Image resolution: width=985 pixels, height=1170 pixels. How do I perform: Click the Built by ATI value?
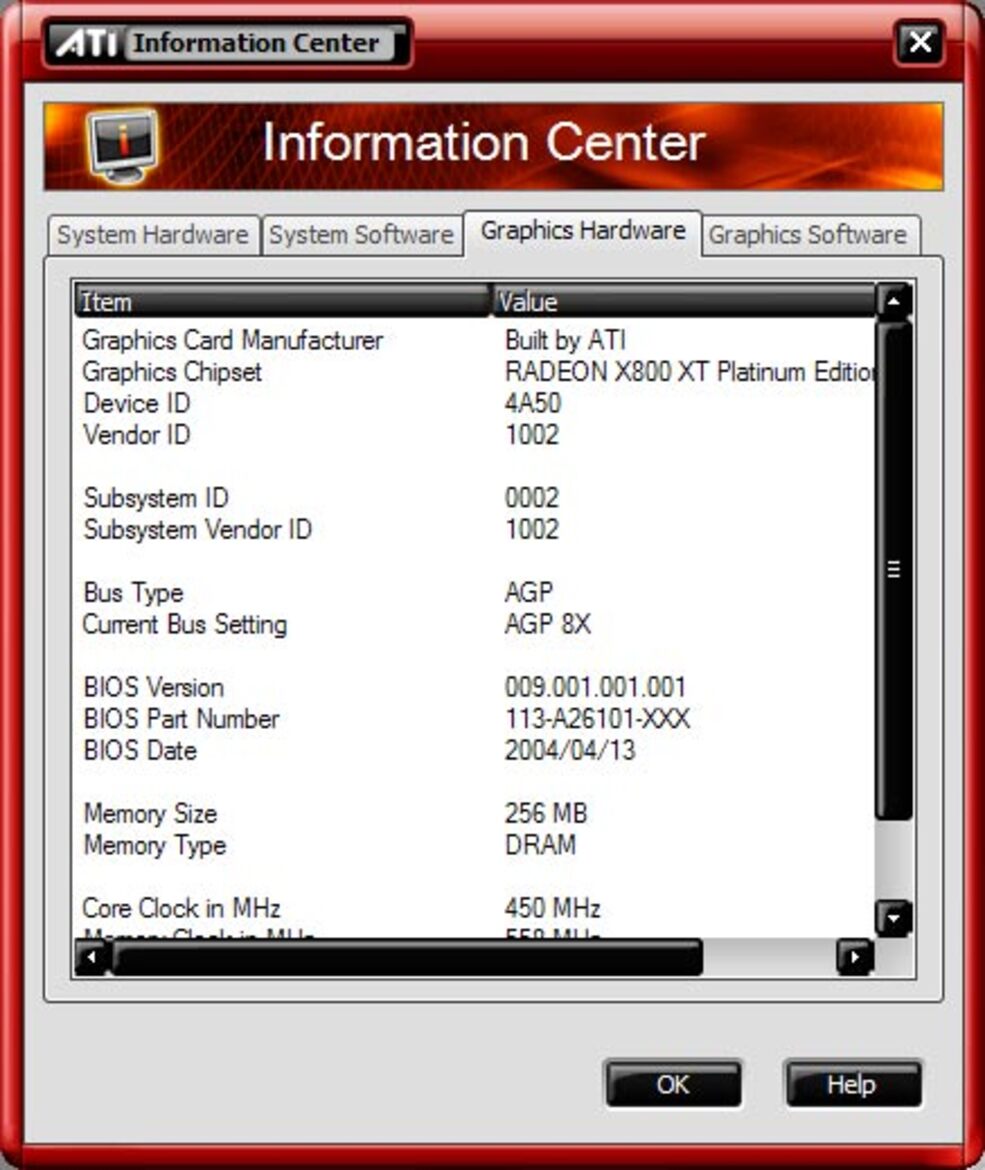565,340
